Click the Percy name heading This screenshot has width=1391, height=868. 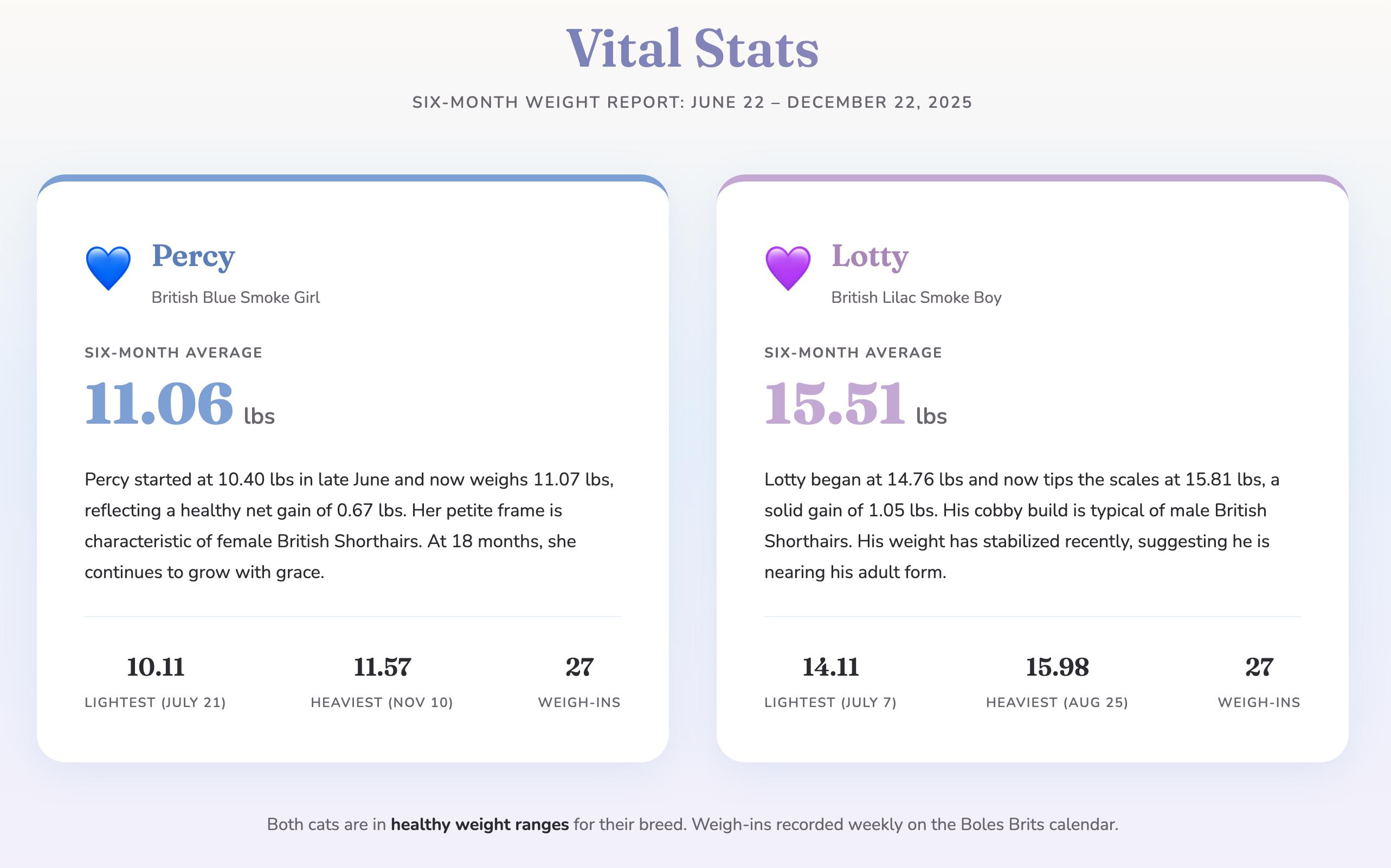193,255
